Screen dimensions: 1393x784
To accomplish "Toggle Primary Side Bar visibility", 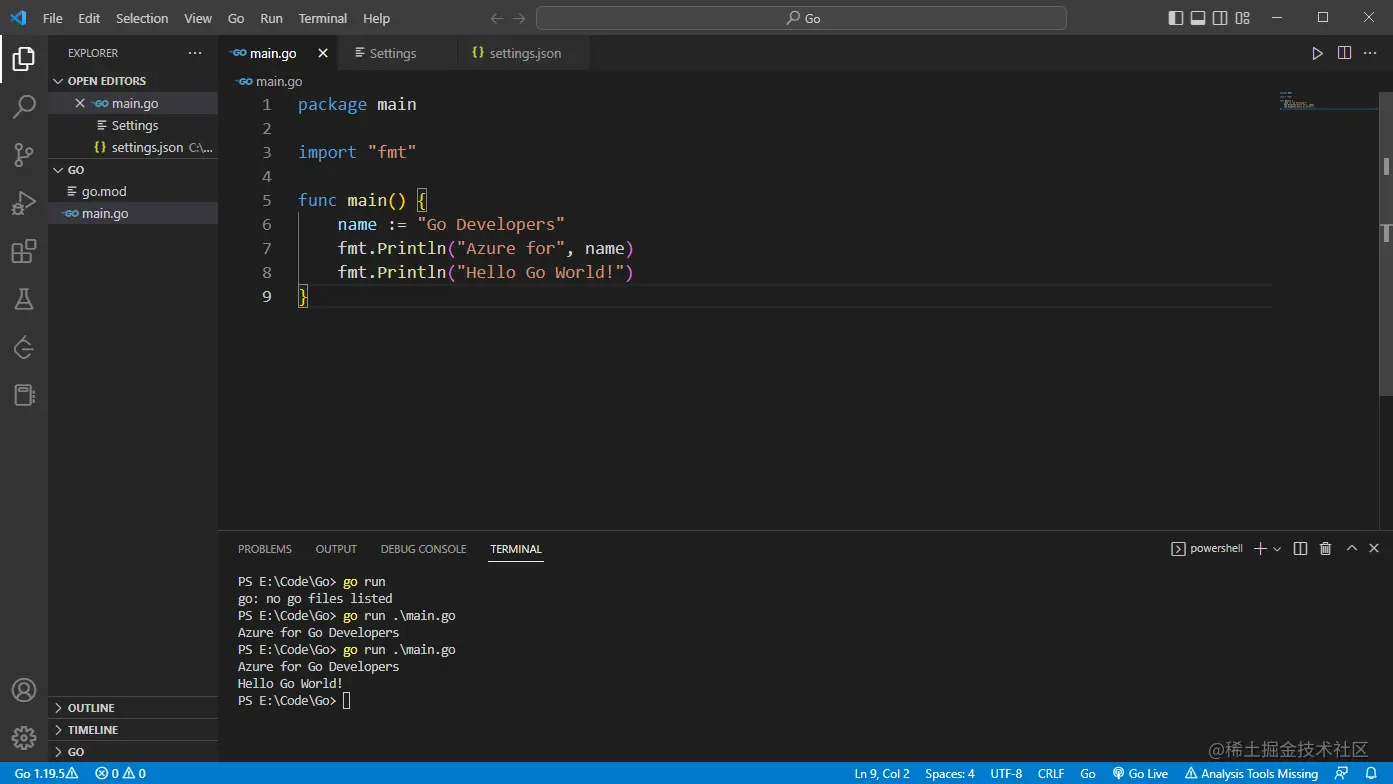I will tap(1176, 18).
